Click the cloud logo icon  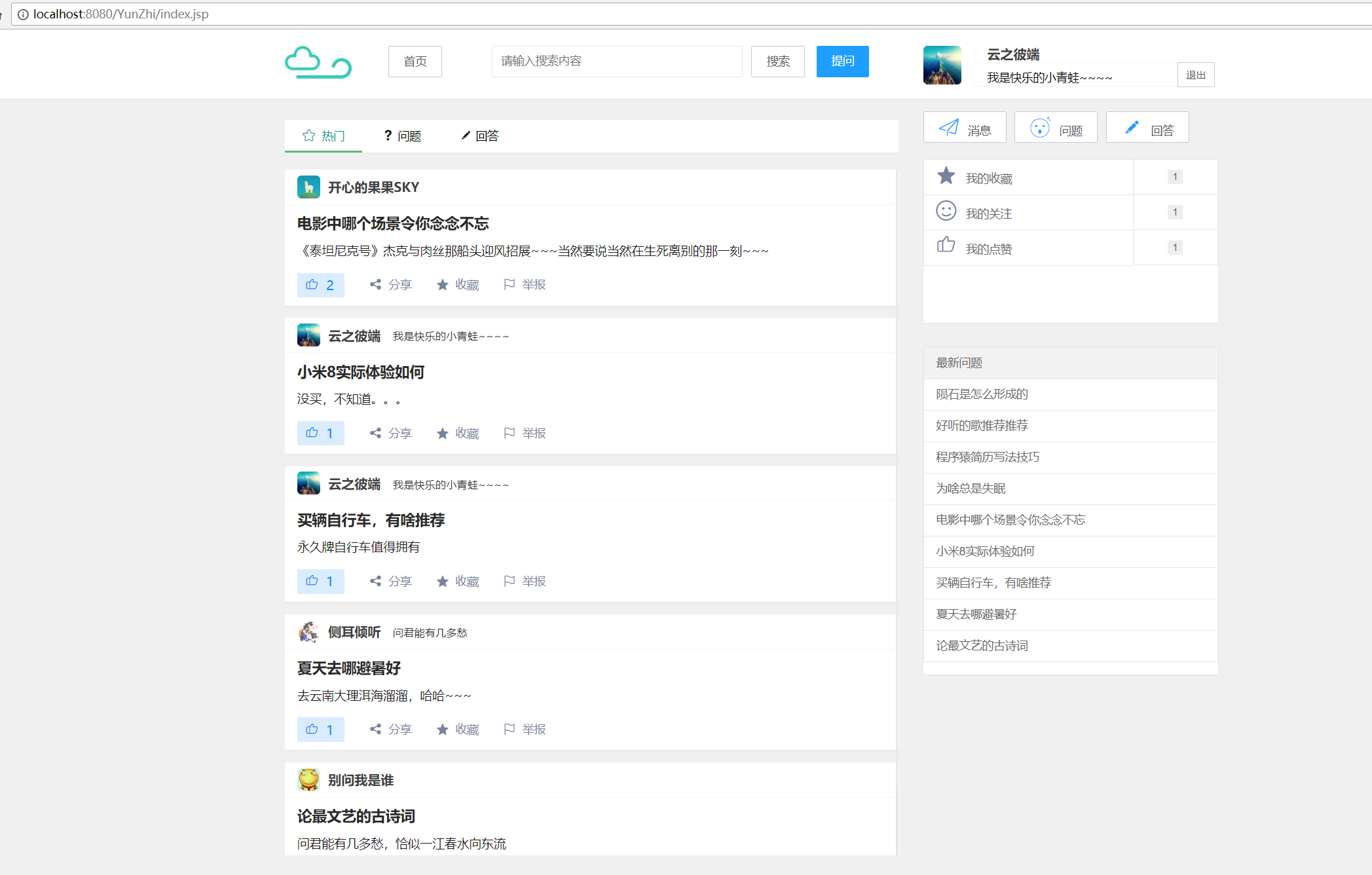318,62
